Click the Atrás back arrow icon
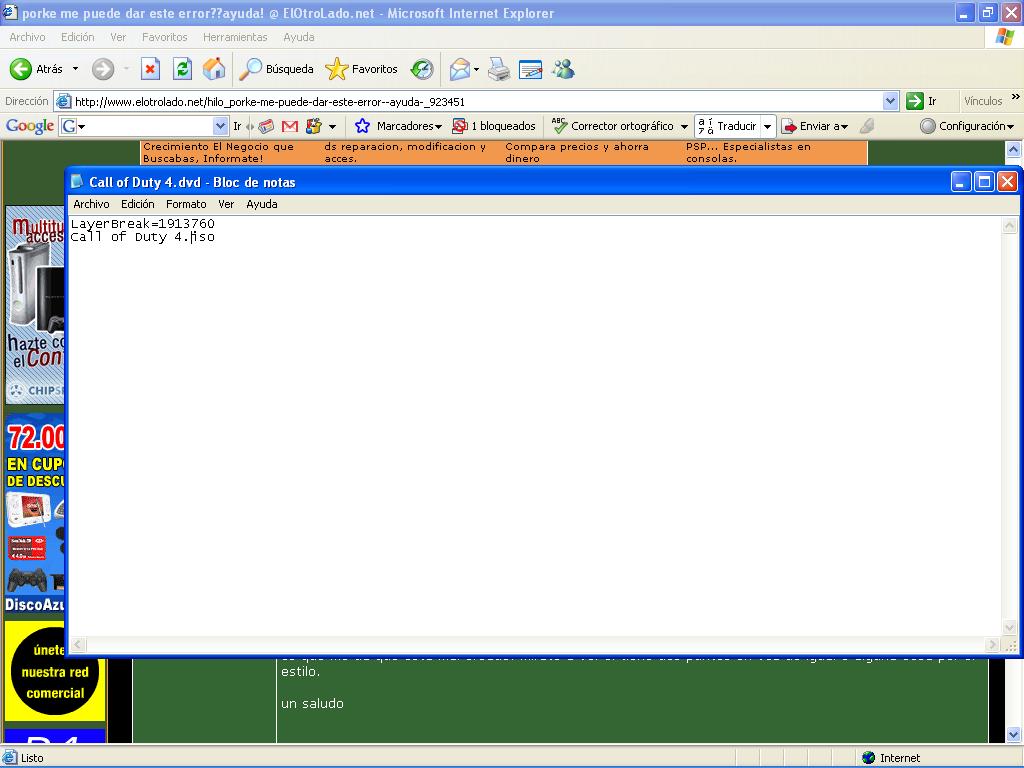1024x768 pixels. click(21, 69)
